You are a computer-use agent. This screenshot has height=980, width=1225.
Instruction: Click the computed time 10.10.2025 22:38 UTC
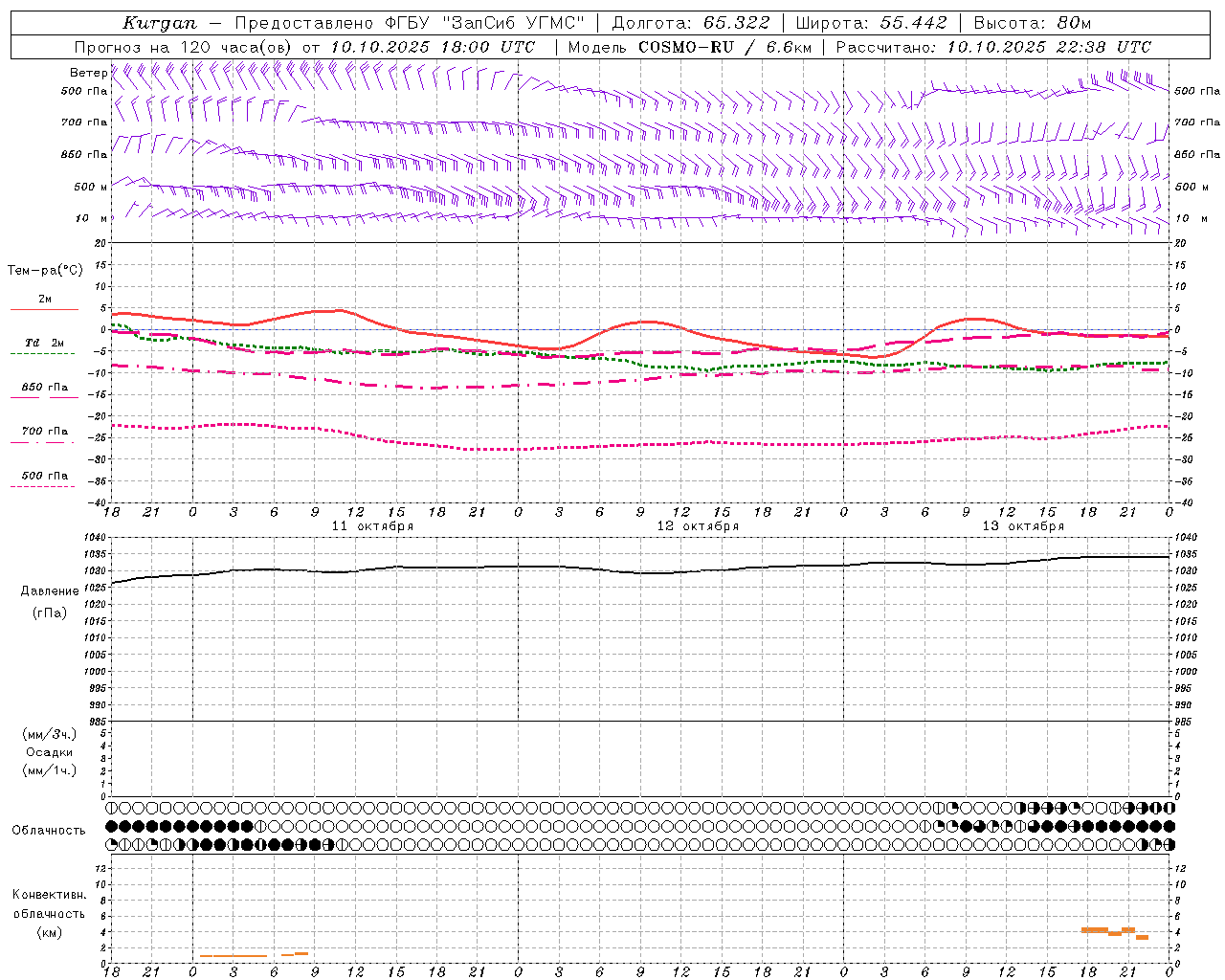(1049, 47)
